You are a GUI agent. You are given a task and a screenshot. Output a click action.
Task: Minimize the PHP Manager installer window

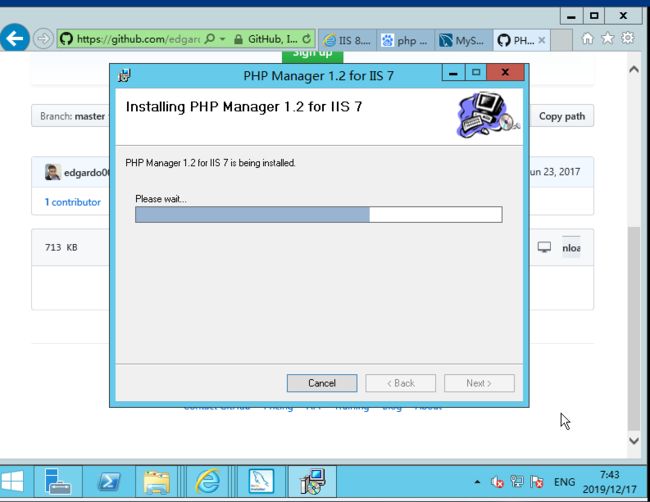click(453, 73)
